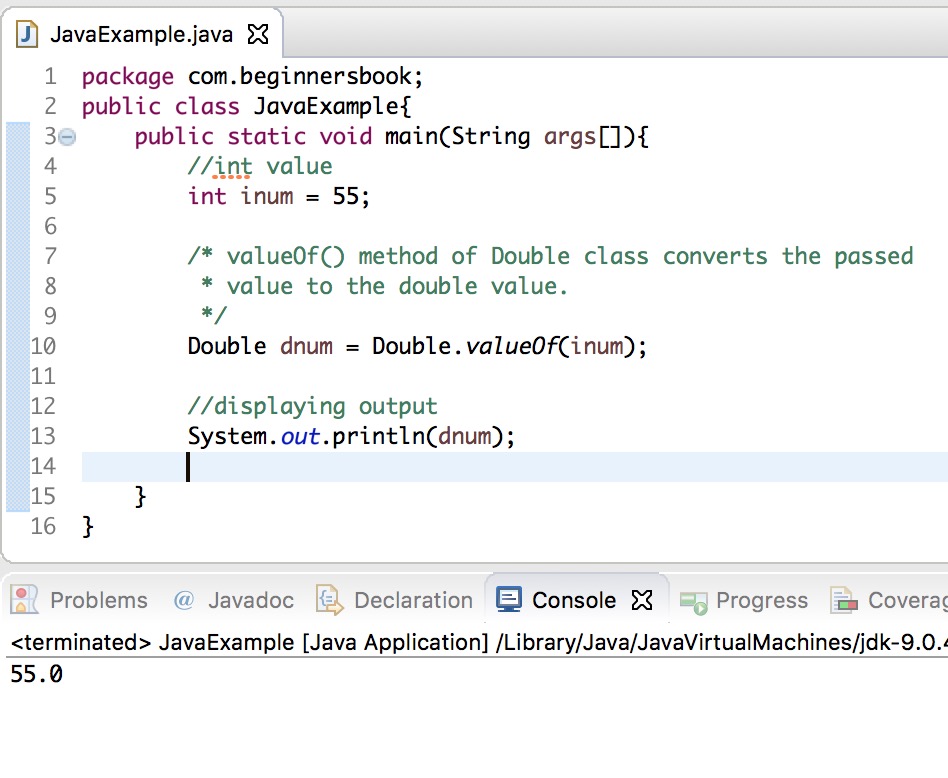Click the '<terminated>' console status text
Image resolution: width=948 pixels, height=778 pixels.
80,642
